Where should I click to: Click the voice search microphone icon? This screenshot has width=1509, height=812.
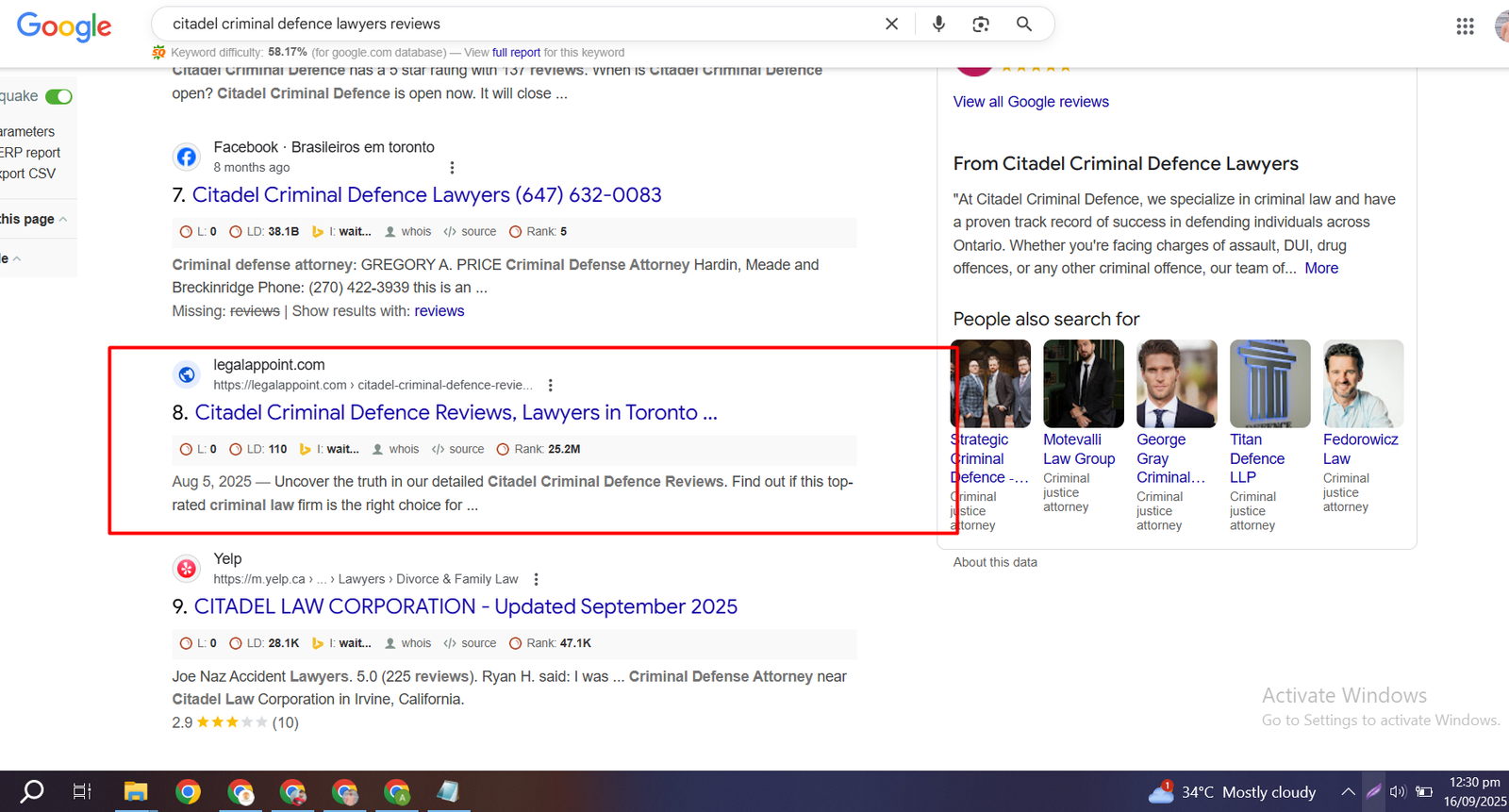click(x=938, y=25)
